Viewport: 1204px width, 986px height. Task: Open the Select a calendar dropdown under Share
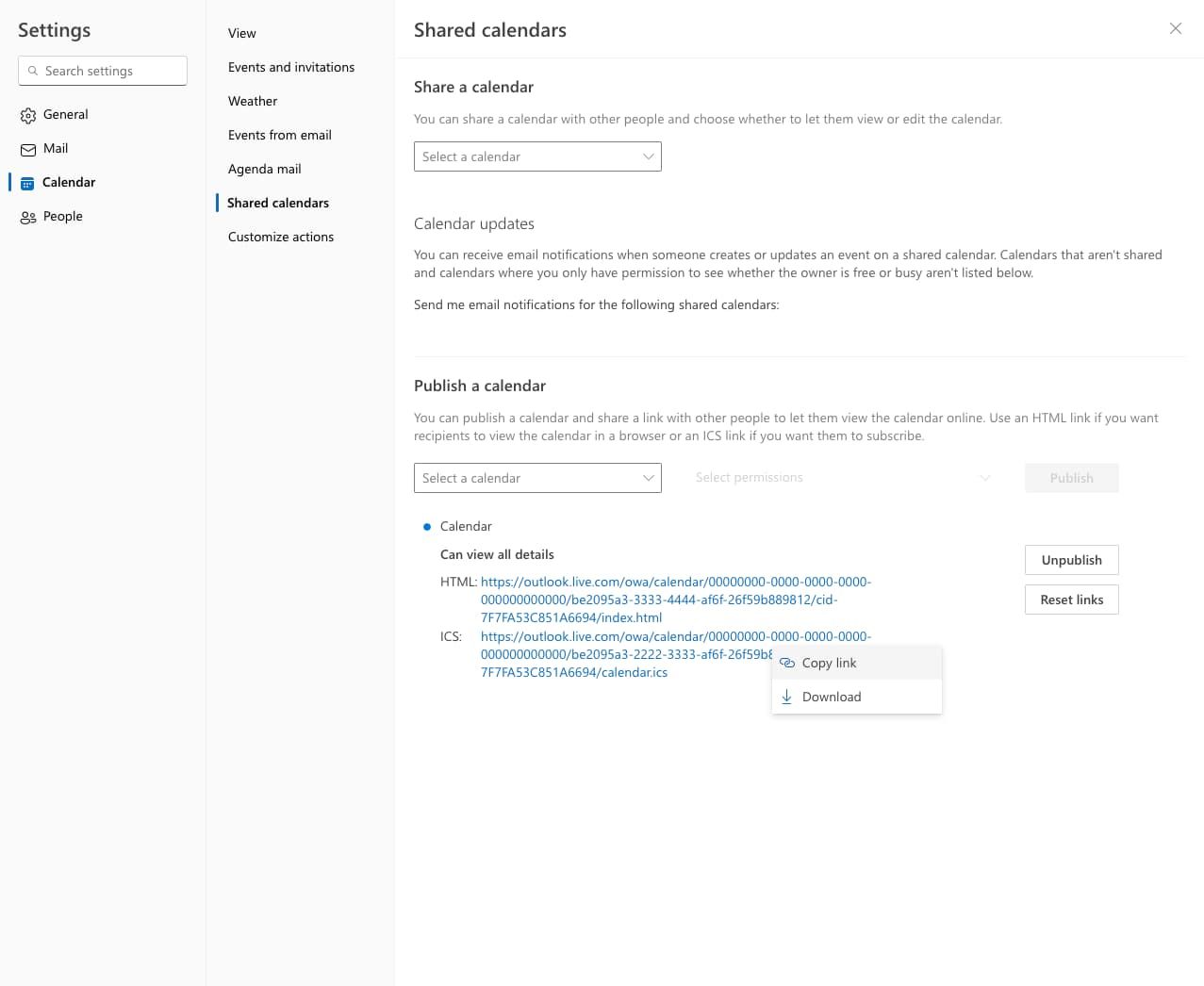pyautogui.click(x=536, y=156)
